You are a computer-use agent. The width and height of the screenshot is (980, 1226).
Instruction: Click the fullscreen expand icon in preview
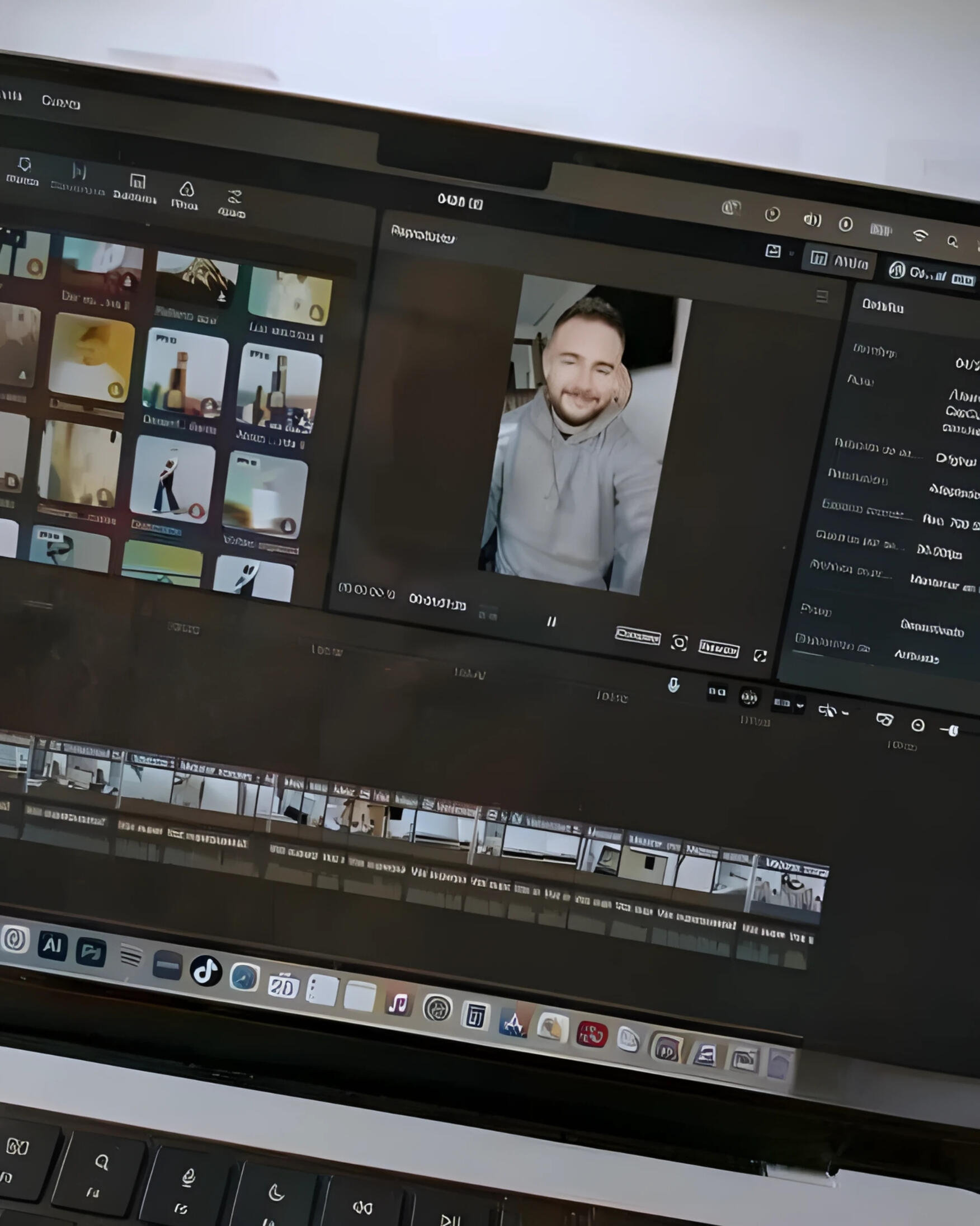[x=760, y=656]
